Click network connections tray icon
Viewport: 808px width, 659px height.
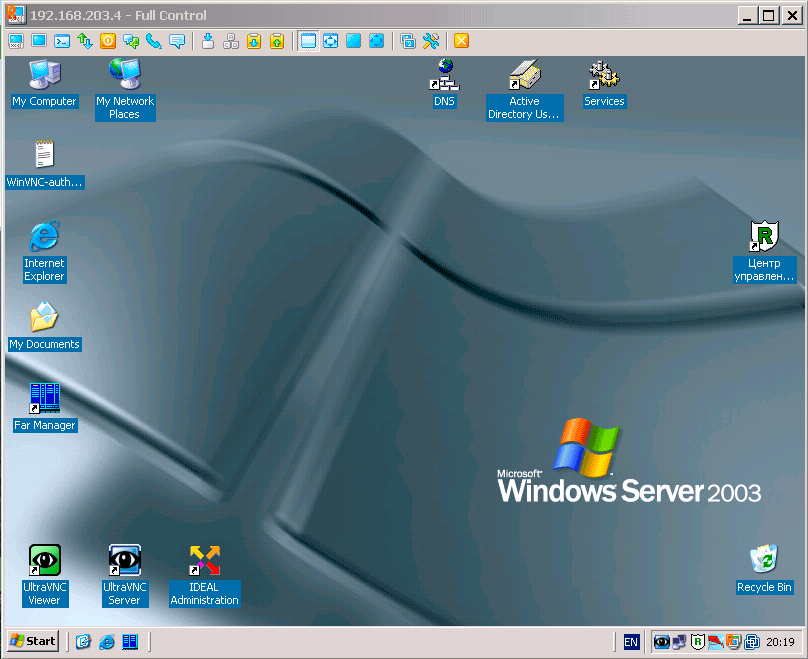pos(680,642)
